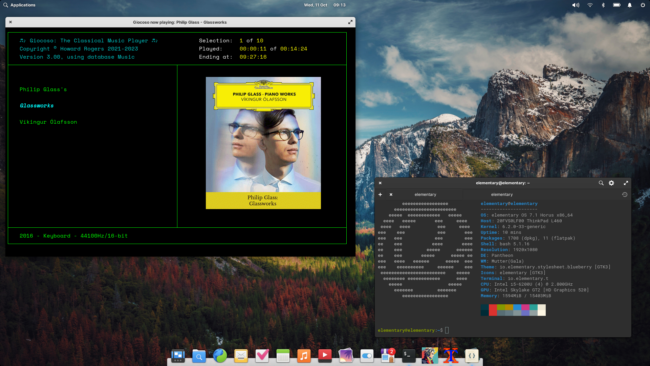650x366 pixels.
Task: Click "2016 - Keyboard - 44100Hz/16-bit" status line
Action: [x=73, y=236]
